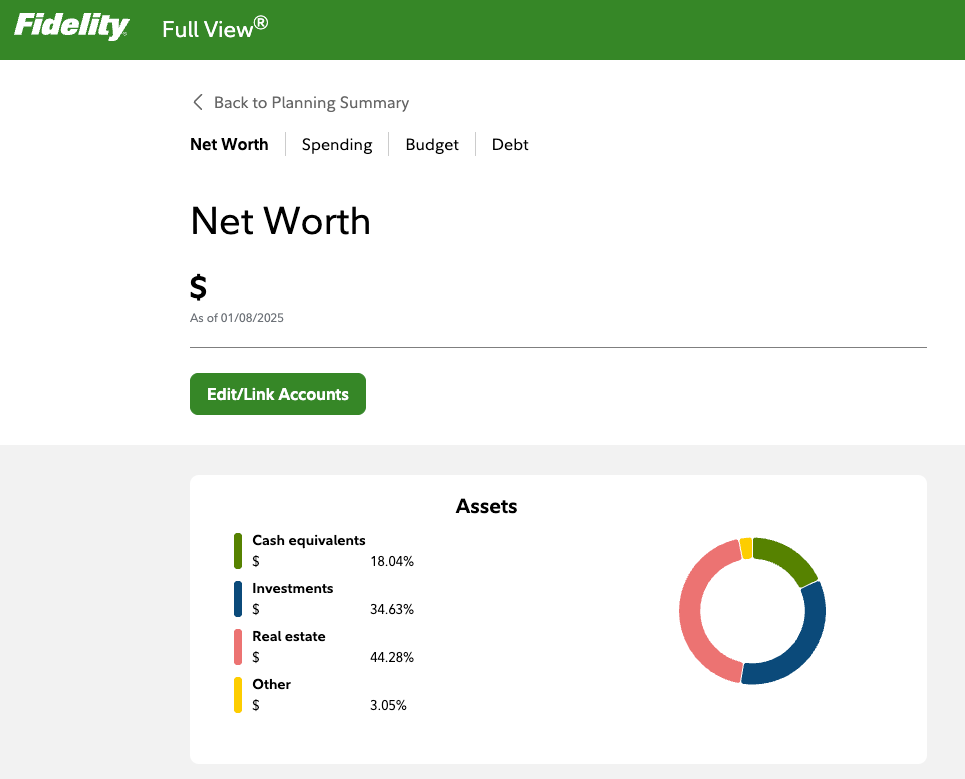965x779 pixels.
Task: Click the blue Investments legend bar
Action: (x=238, y=599)
